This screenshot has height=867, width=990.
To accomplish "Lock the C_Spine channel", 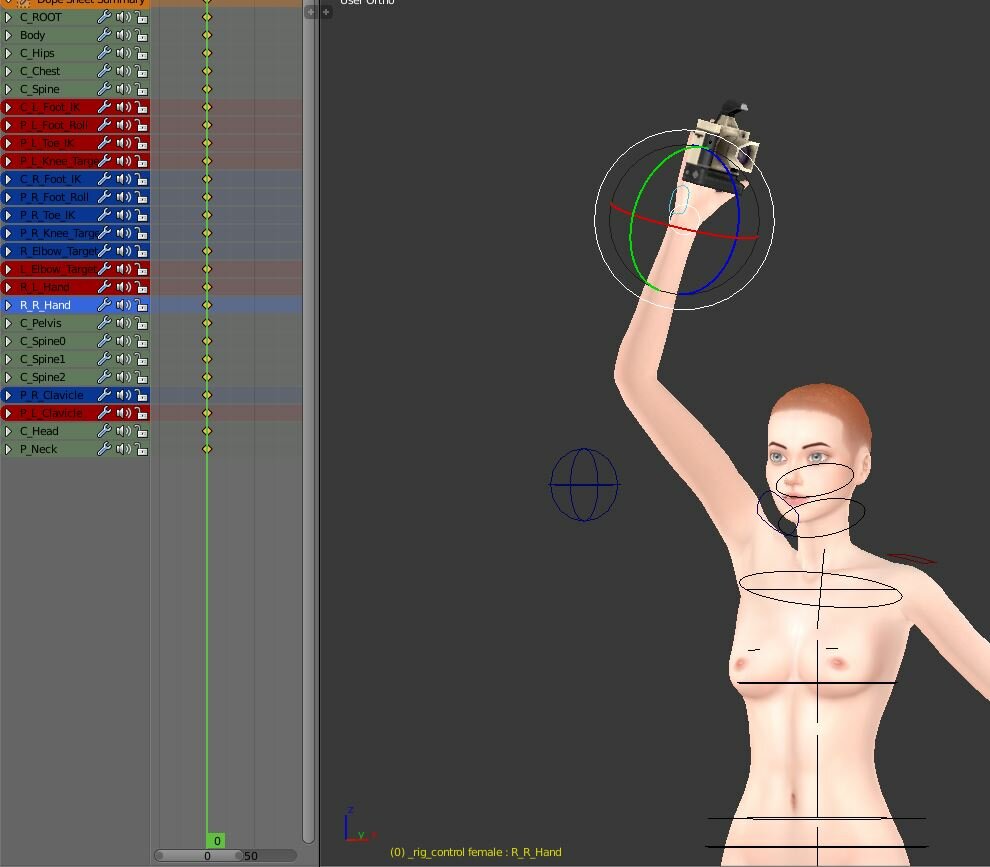I will 141,89.
